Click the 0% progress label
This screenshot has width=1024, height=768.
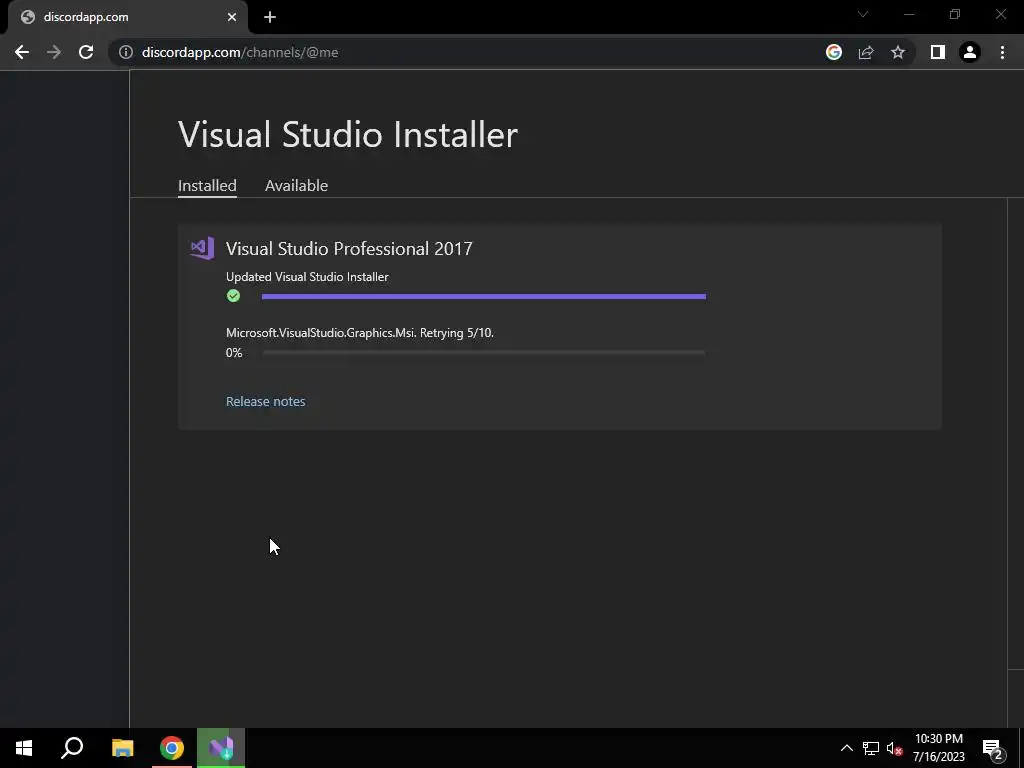(234, 353)
